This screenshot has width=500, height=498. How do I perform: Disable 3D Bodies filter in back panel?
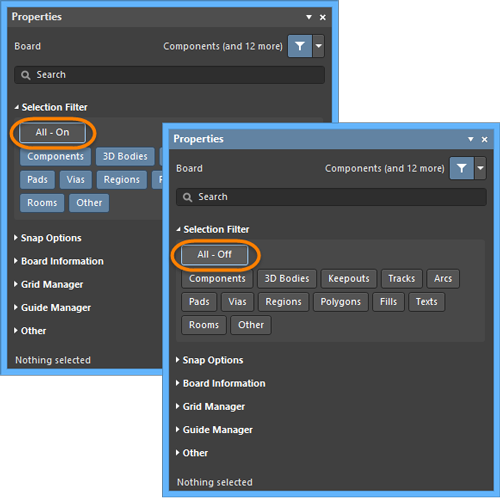coord(125,156)
